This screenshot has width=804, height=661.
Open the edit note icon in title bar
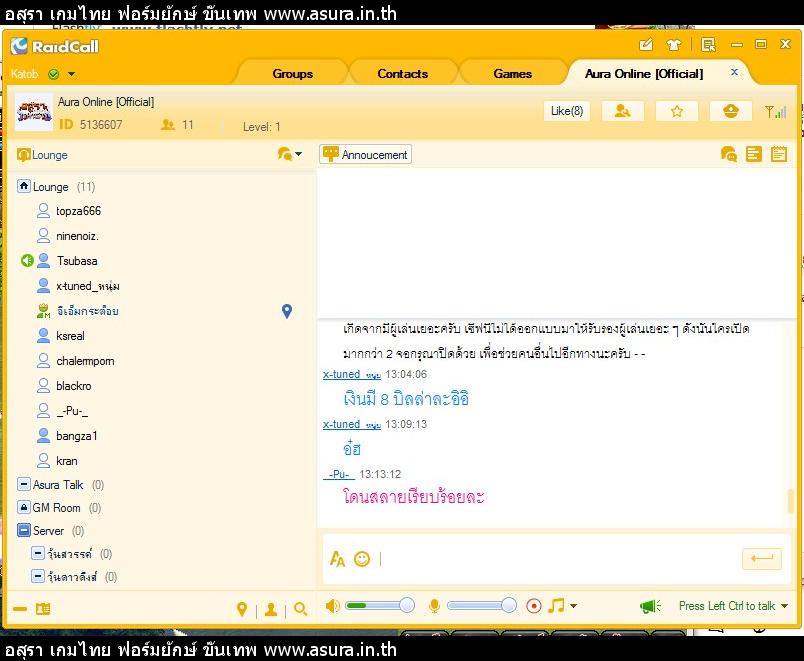646,45
